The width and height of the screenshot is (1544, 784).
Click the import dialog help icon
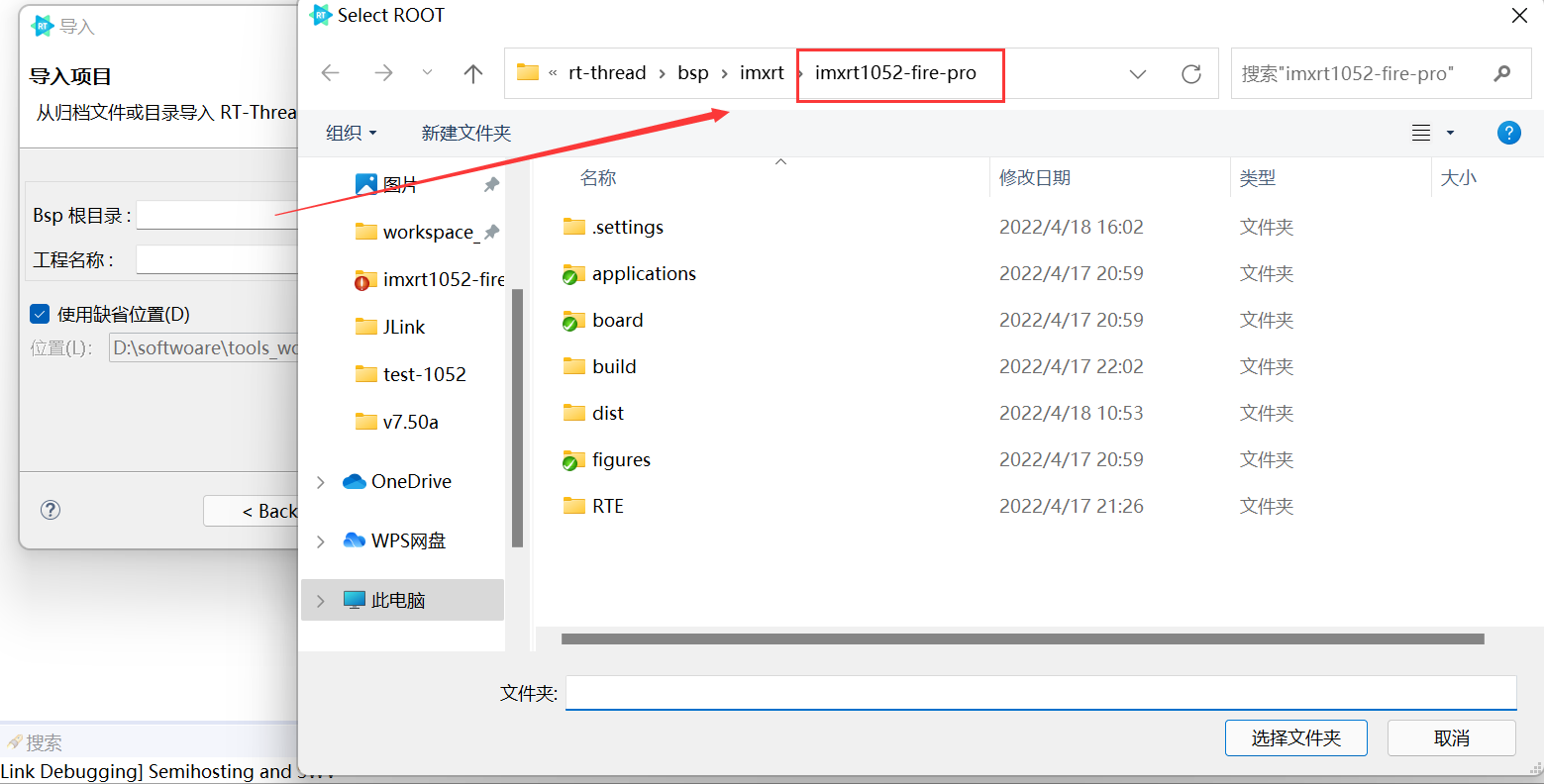click(51, 510)
